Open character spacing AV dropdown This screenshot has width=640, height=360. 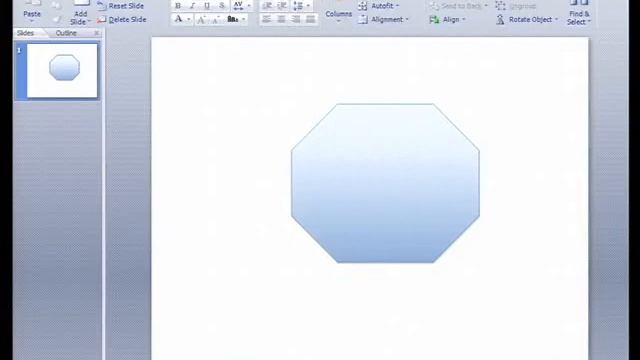coord(242,6)
